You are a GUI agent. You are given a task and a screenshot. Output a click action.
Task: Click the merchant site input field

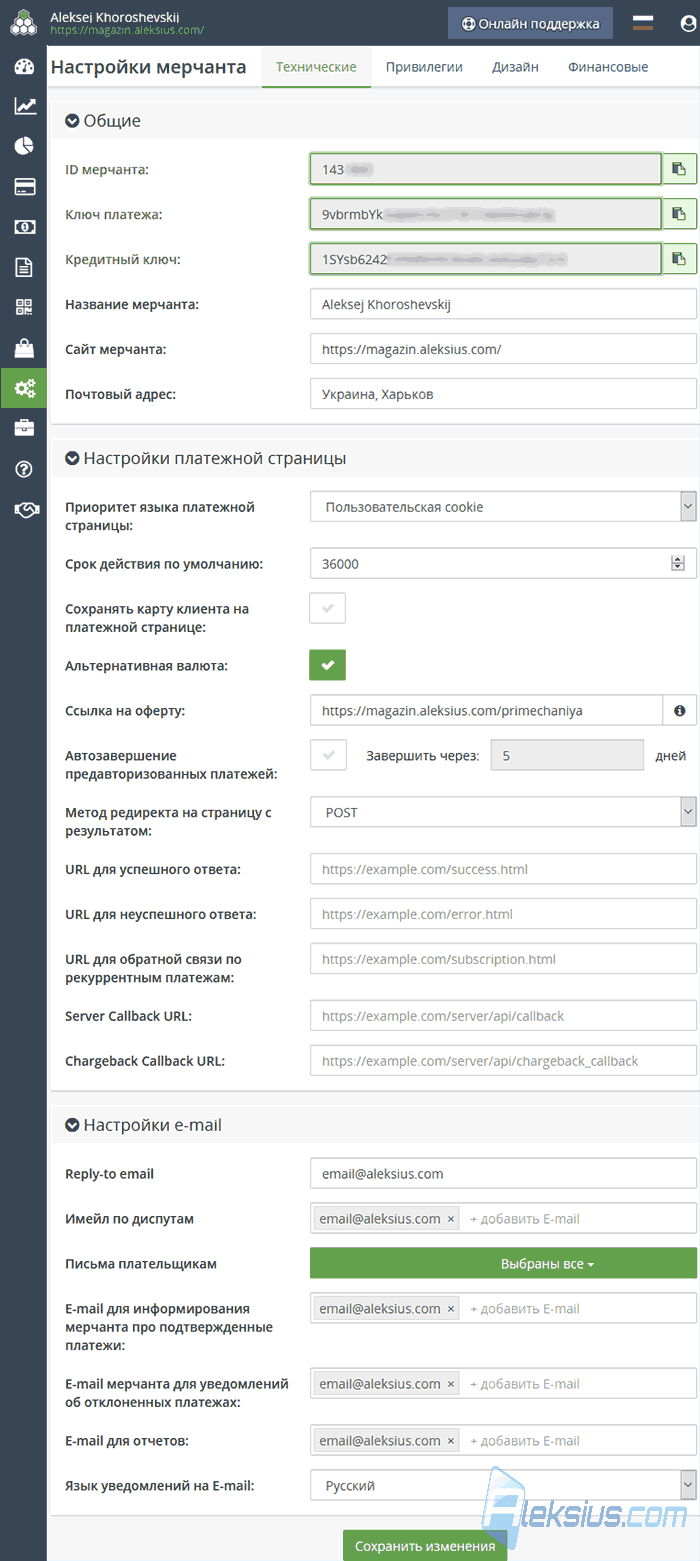[503, 349]
